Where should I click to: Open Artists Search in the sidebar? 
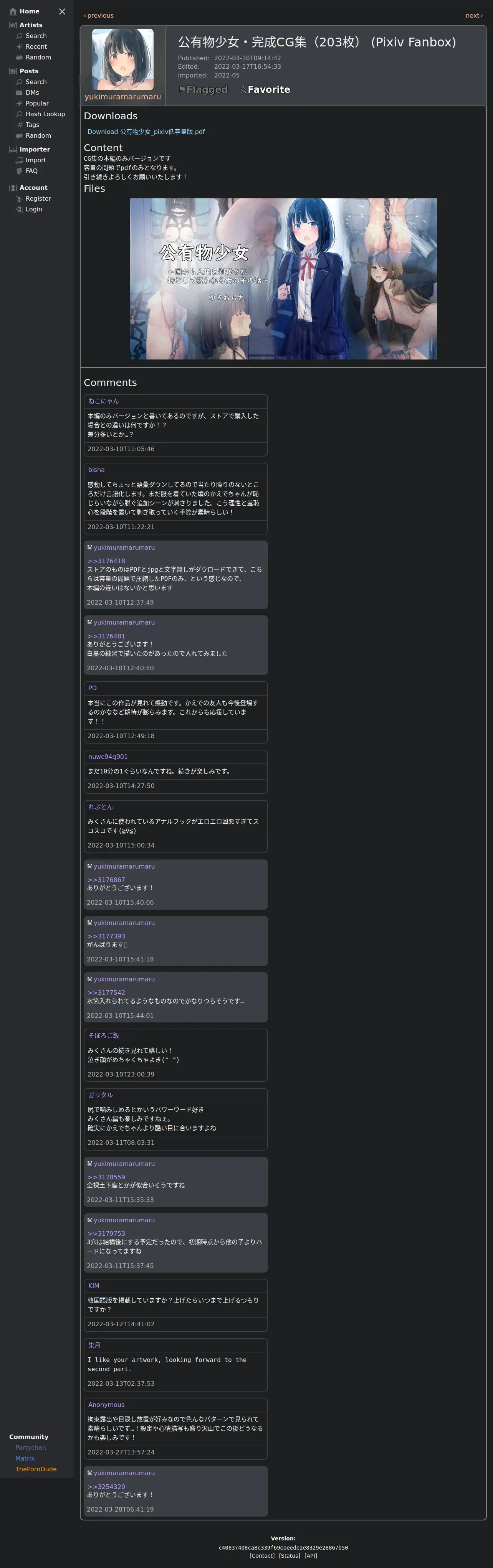36,36
